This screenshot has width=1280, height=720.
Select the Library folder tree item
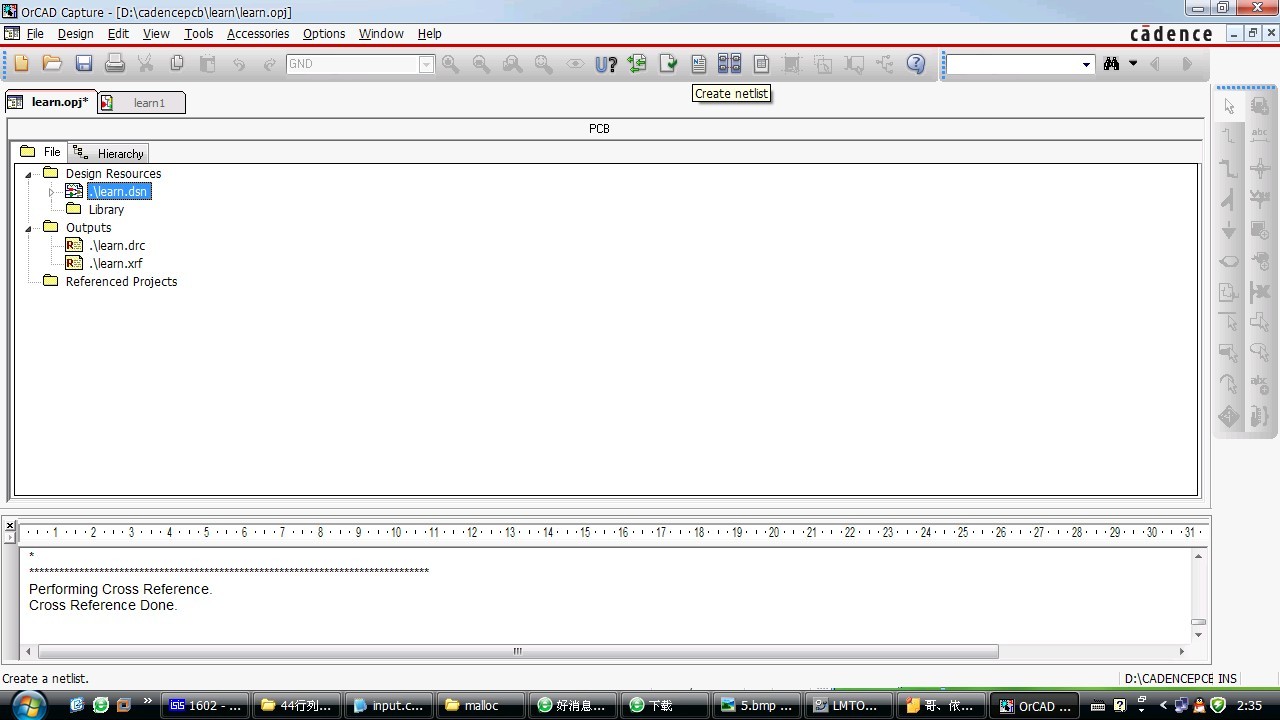(106, 210)
